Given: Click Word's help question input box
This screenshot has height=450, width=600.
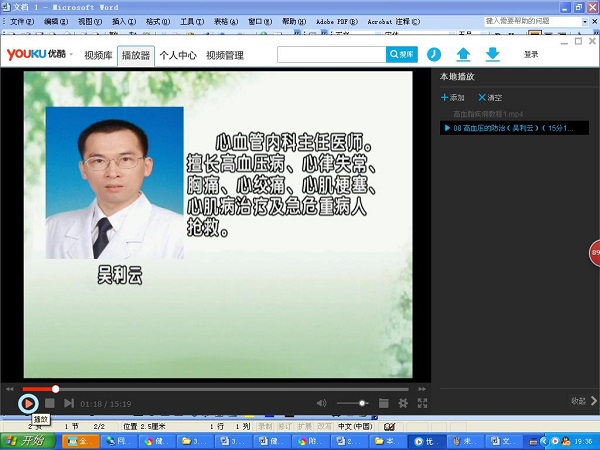Looking at the screenshot, I should point(533,21).
